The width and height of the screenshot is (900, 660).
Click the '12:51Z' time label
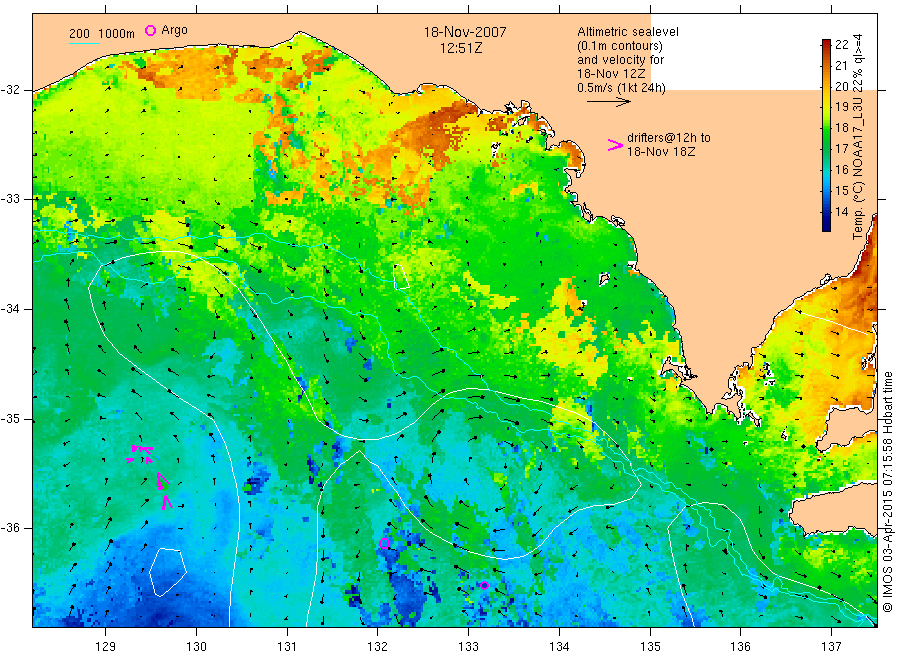click(461, 48)
